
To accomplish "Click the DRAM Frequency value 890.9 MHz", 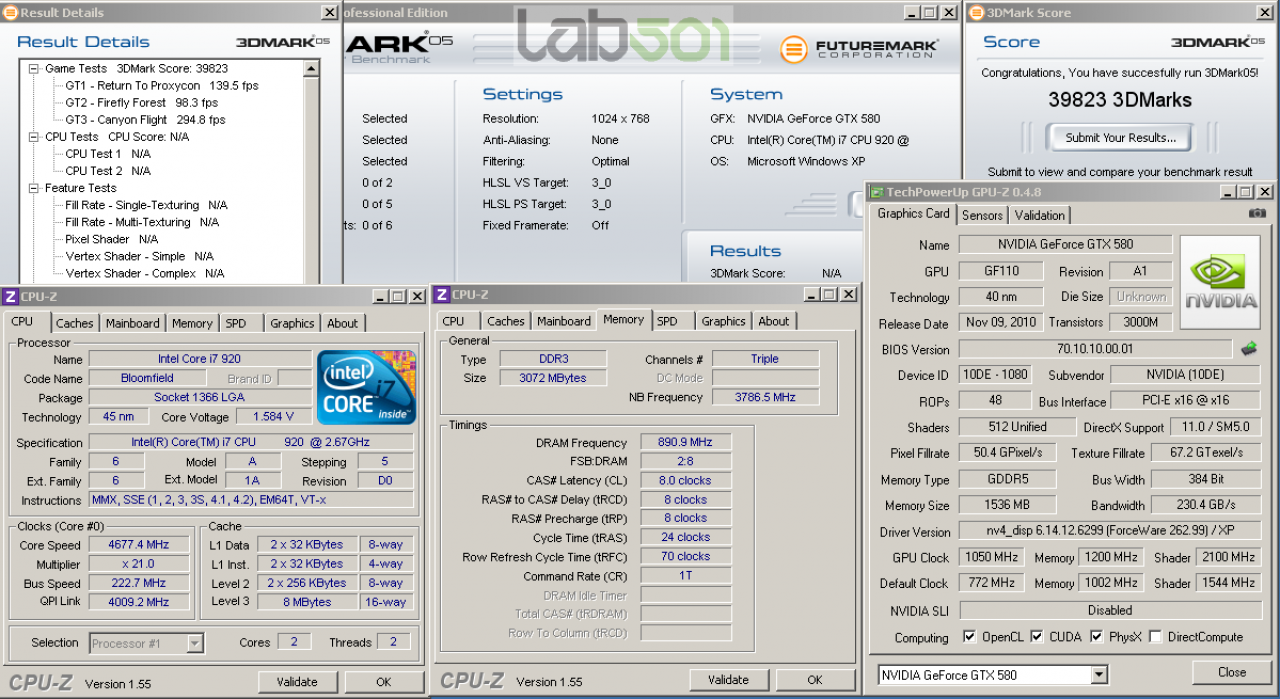I will pos(685,443).
